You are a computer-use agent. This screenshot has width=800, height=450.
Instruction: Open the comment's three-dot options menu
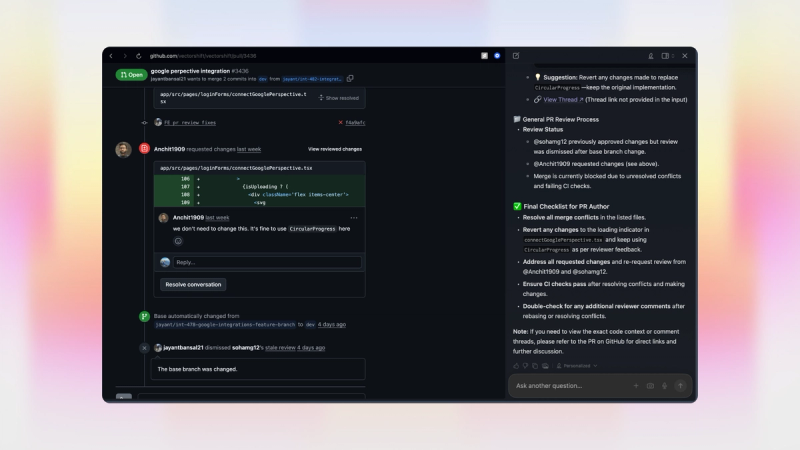pos(354,218)
